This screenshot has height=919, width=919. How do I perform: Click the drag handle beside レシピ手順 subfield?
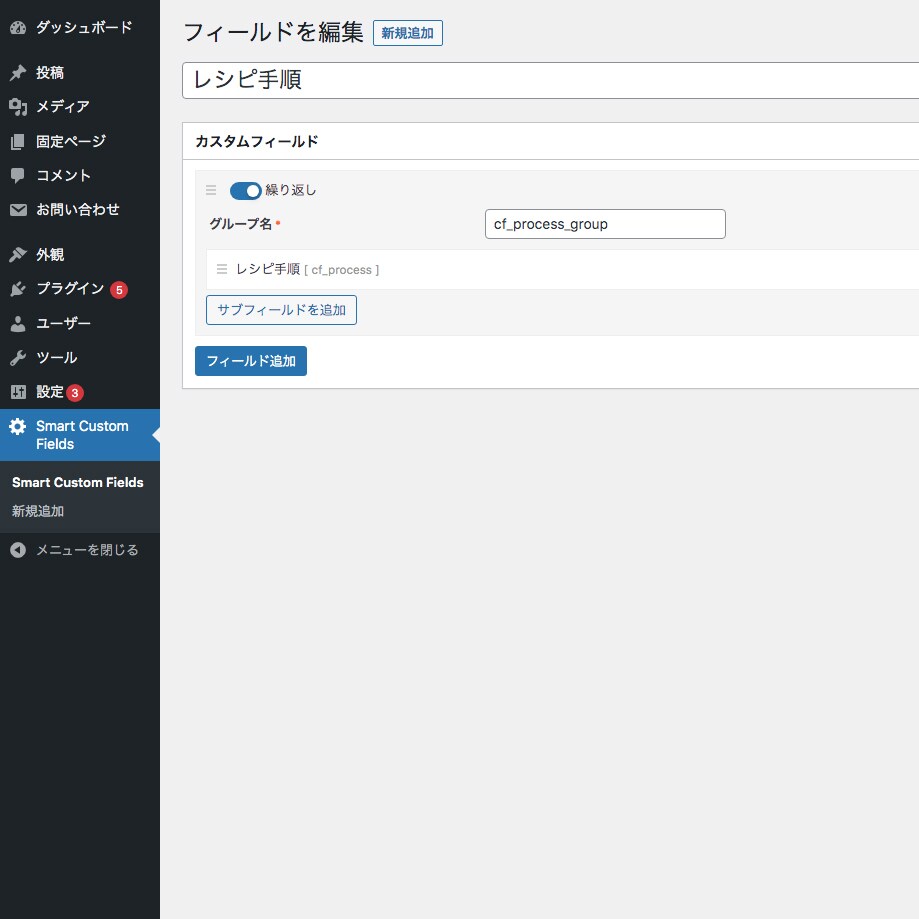point(222,270)
